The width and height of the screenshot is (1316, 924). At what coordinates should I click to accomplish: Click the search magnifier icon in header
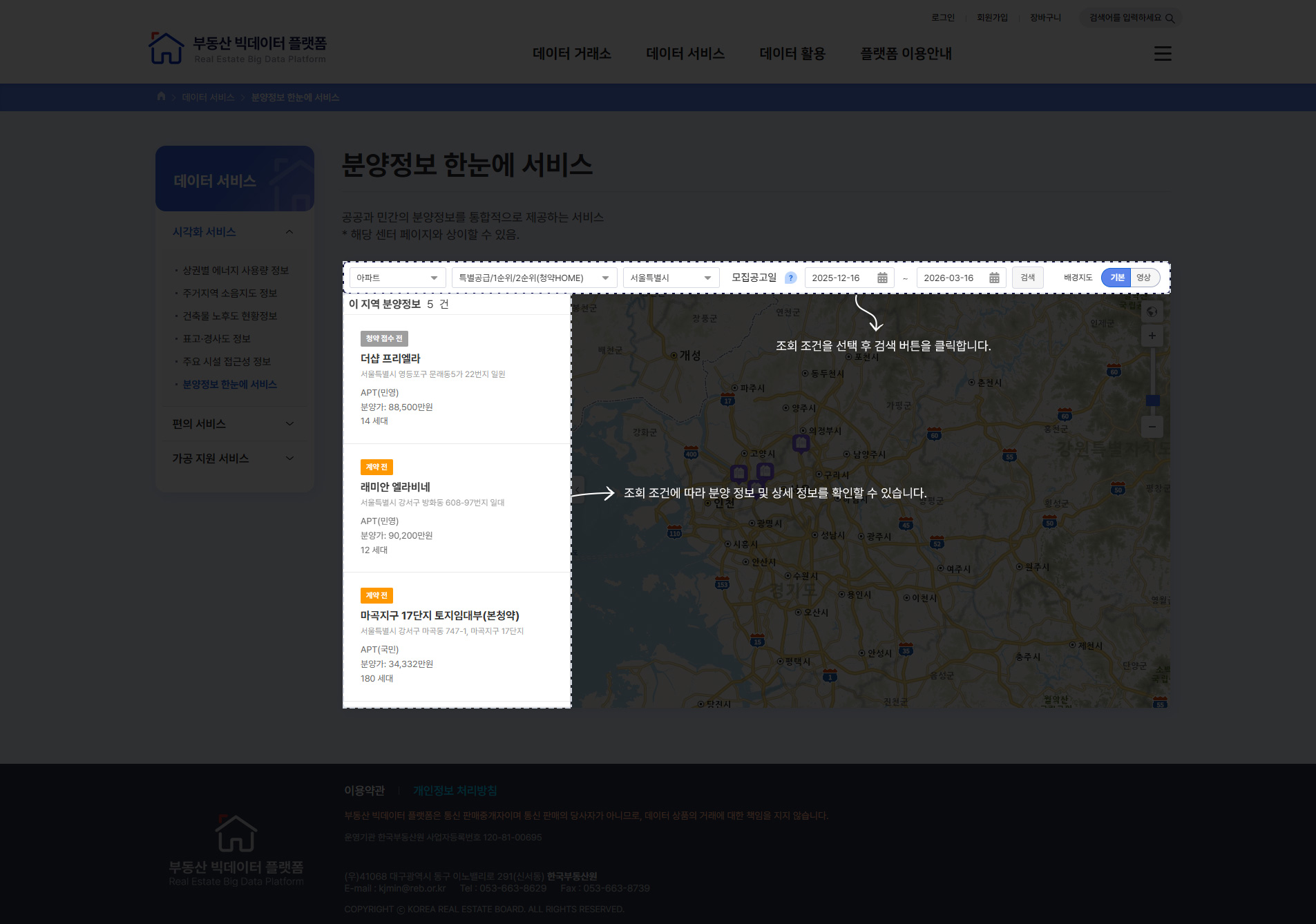[1170, 19]
